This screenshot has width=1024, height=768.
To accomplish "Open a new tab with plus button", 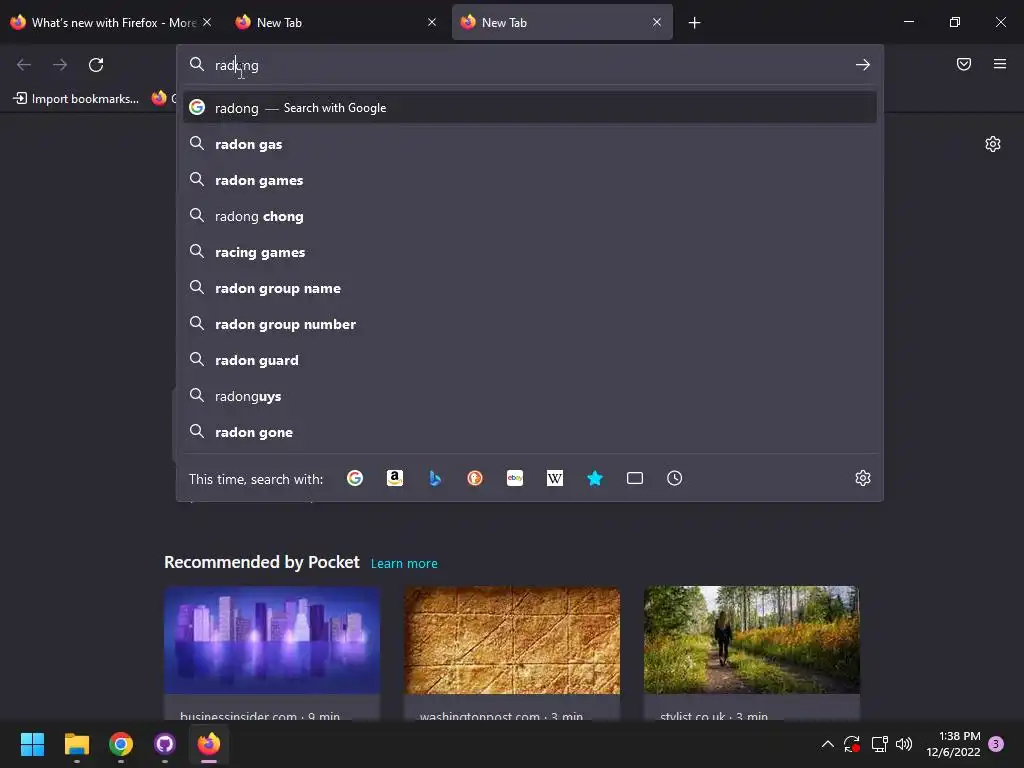I will 694,23.
